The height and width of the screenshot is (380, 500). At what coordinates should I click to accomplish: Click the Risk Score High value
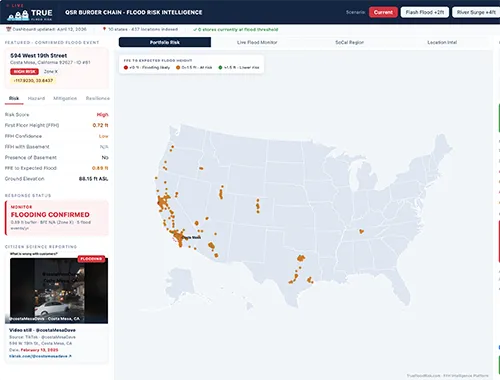(103, 115)
